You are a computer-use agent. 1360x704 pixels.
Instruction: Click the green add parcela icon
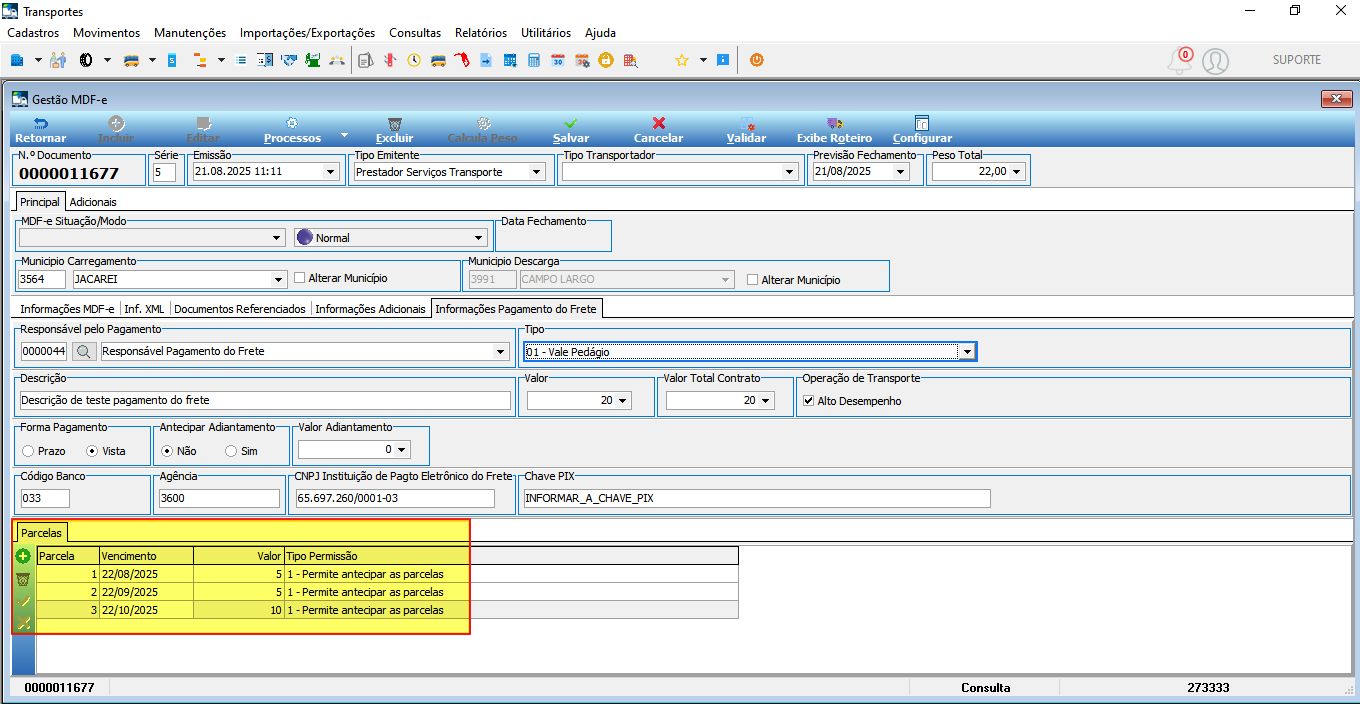tap(23, 556)
